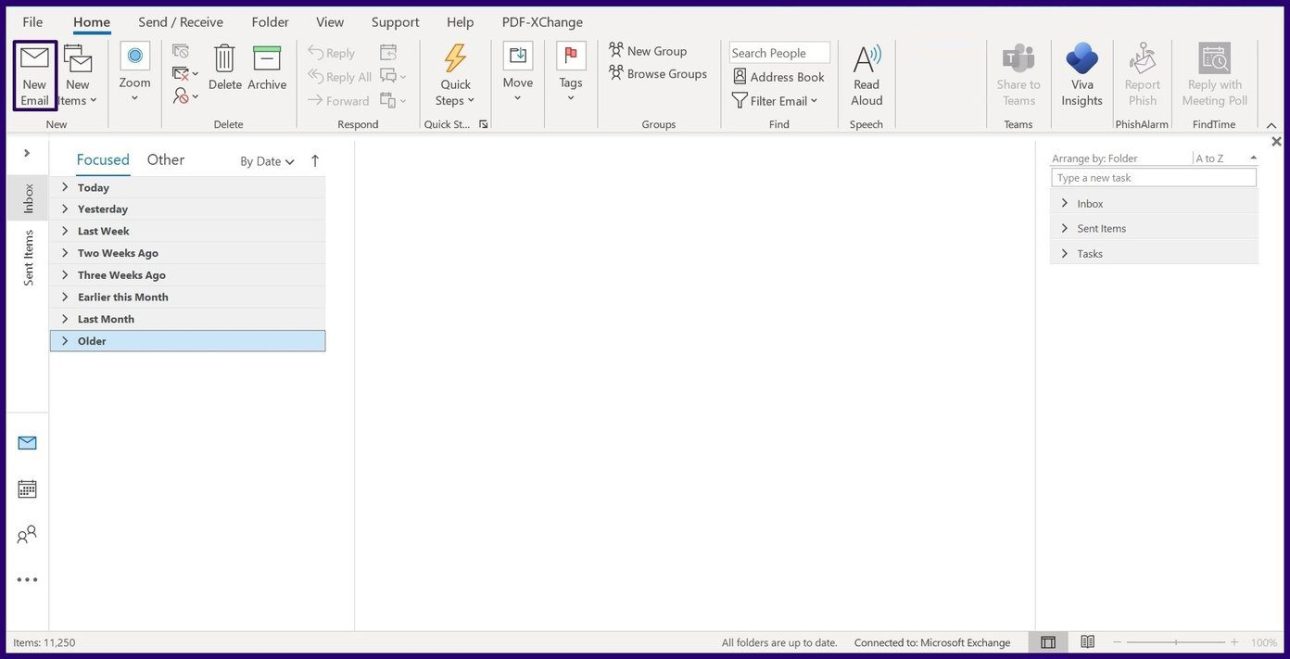The image size is (1290, 659).
Task: Click the Search People input field
Action: (x=779, y=53)
